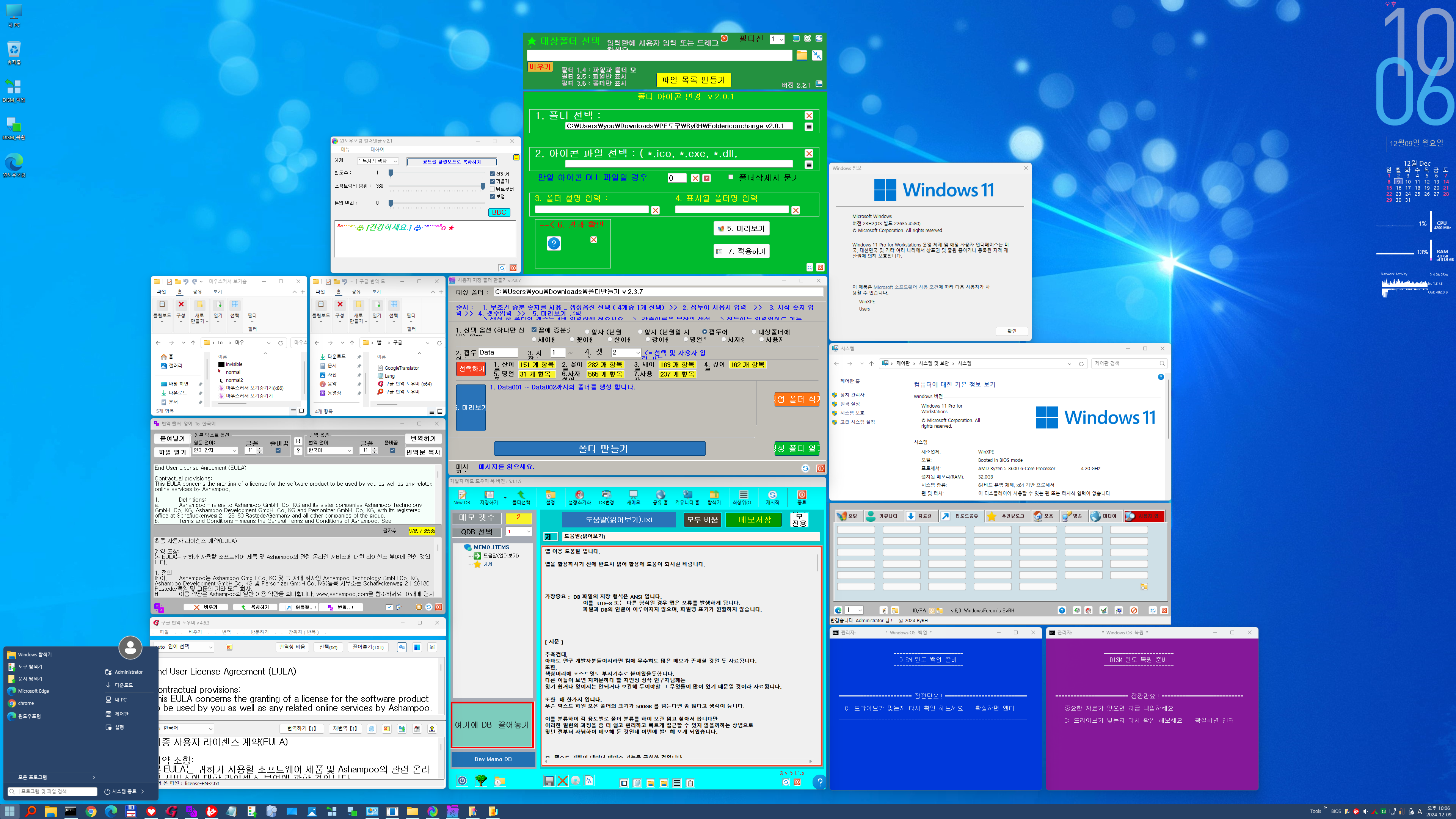This screenshot has width=1456, height=819.
Task: Click 폴더선택 green arrow icon in memo toolbar
Action: [521, 497]
